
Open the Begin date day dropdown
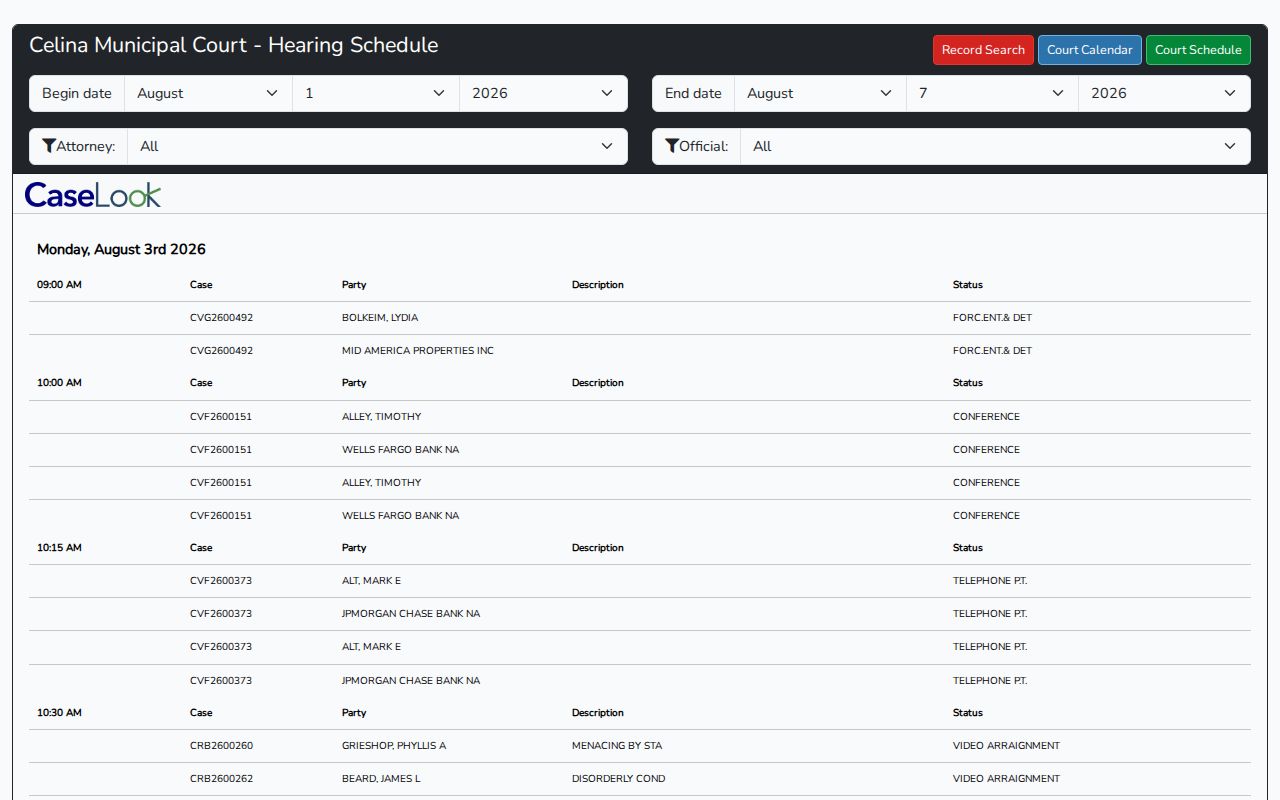[x=376, y=93]
